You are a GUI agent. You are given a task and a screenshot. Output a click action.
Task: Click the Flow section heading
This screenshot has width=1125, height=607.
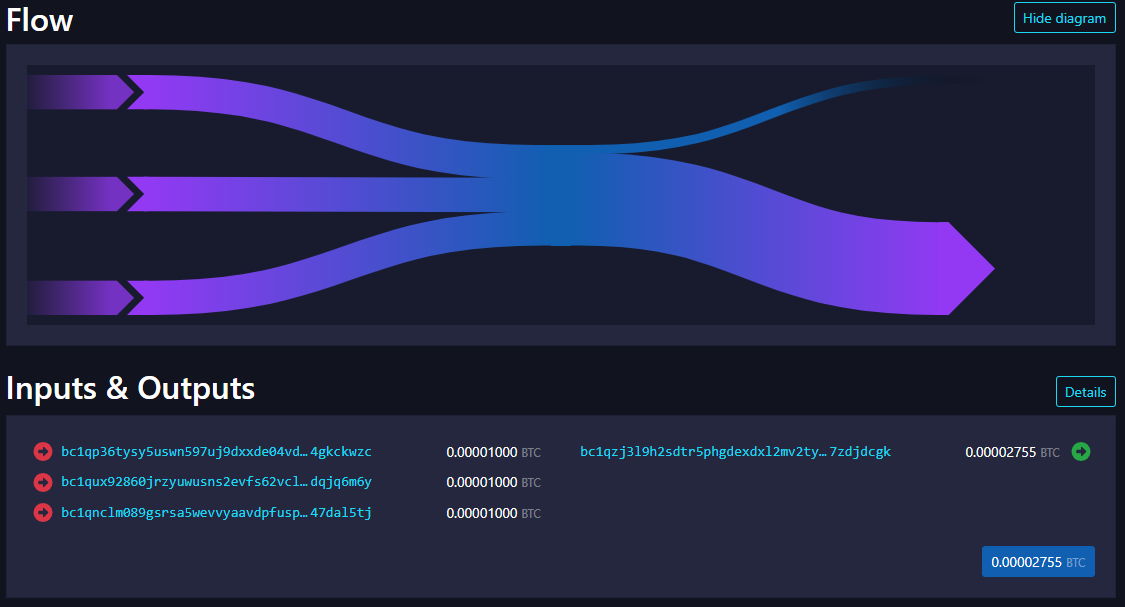[40, 19]
